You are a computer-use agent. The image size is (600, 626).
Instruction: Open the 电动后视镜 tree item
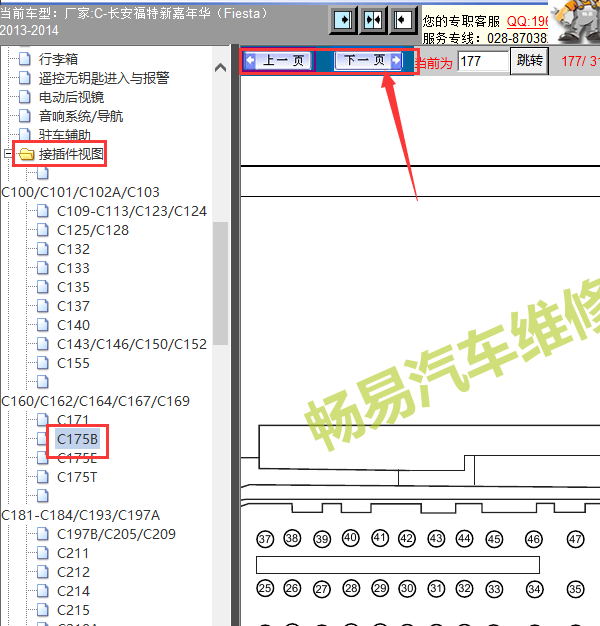(x=71, y=97)
